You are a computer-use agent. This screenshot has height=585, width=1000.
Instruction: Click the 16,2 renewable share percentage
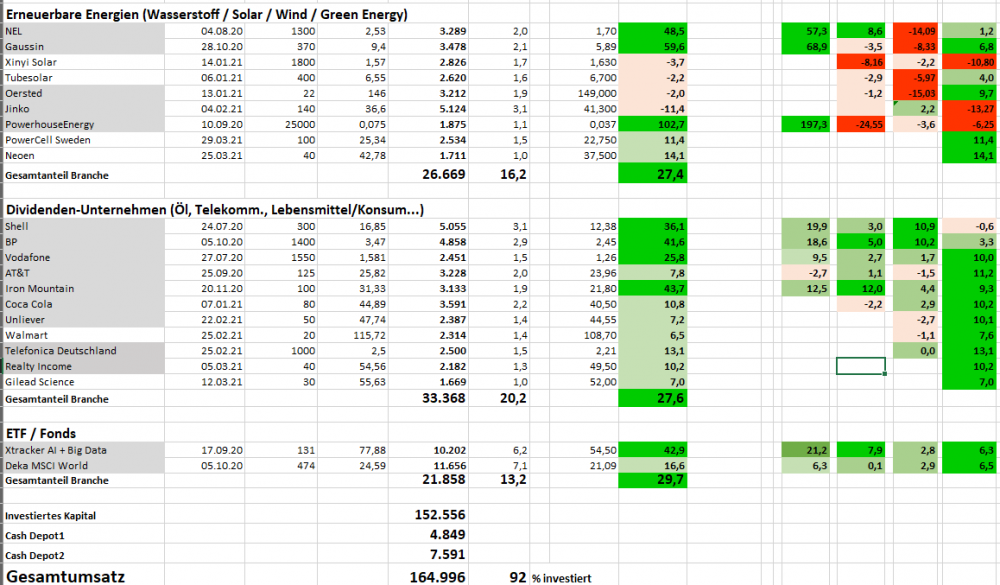[x=513, y=174]
